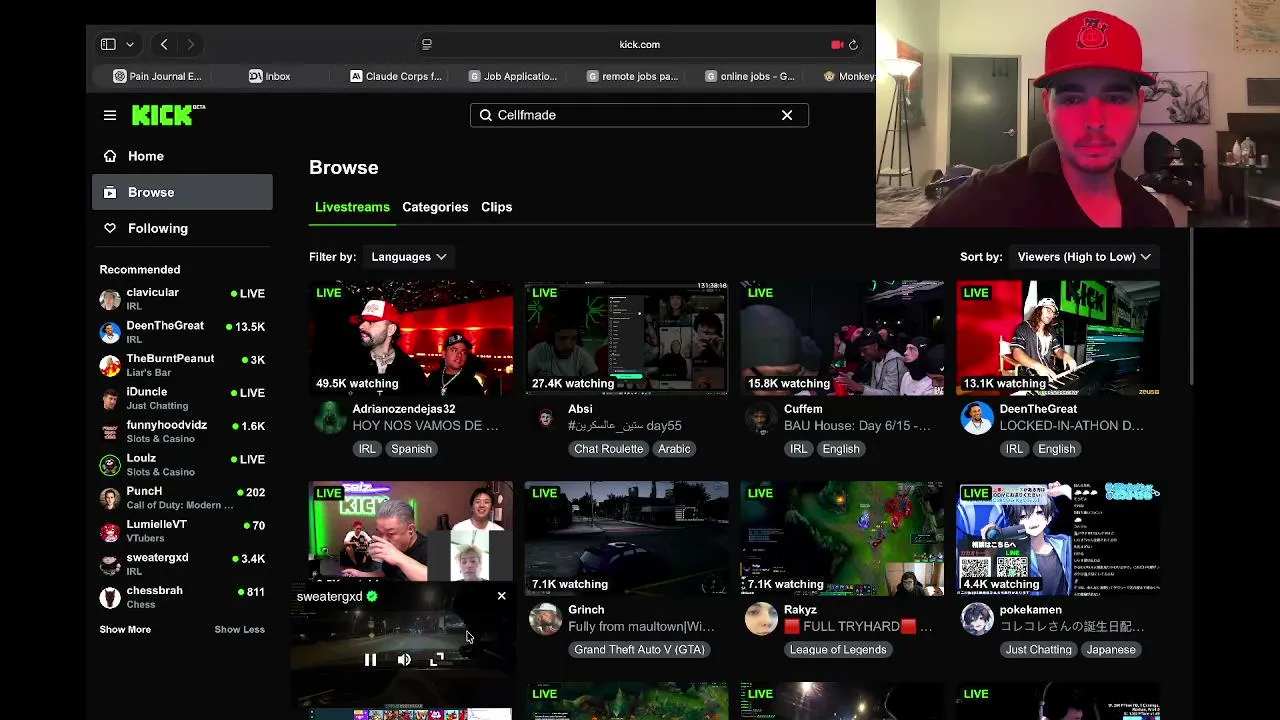Screen dimensions: 1280x720
Task: Select Browse in the sidebar
Action: [182, 192]
